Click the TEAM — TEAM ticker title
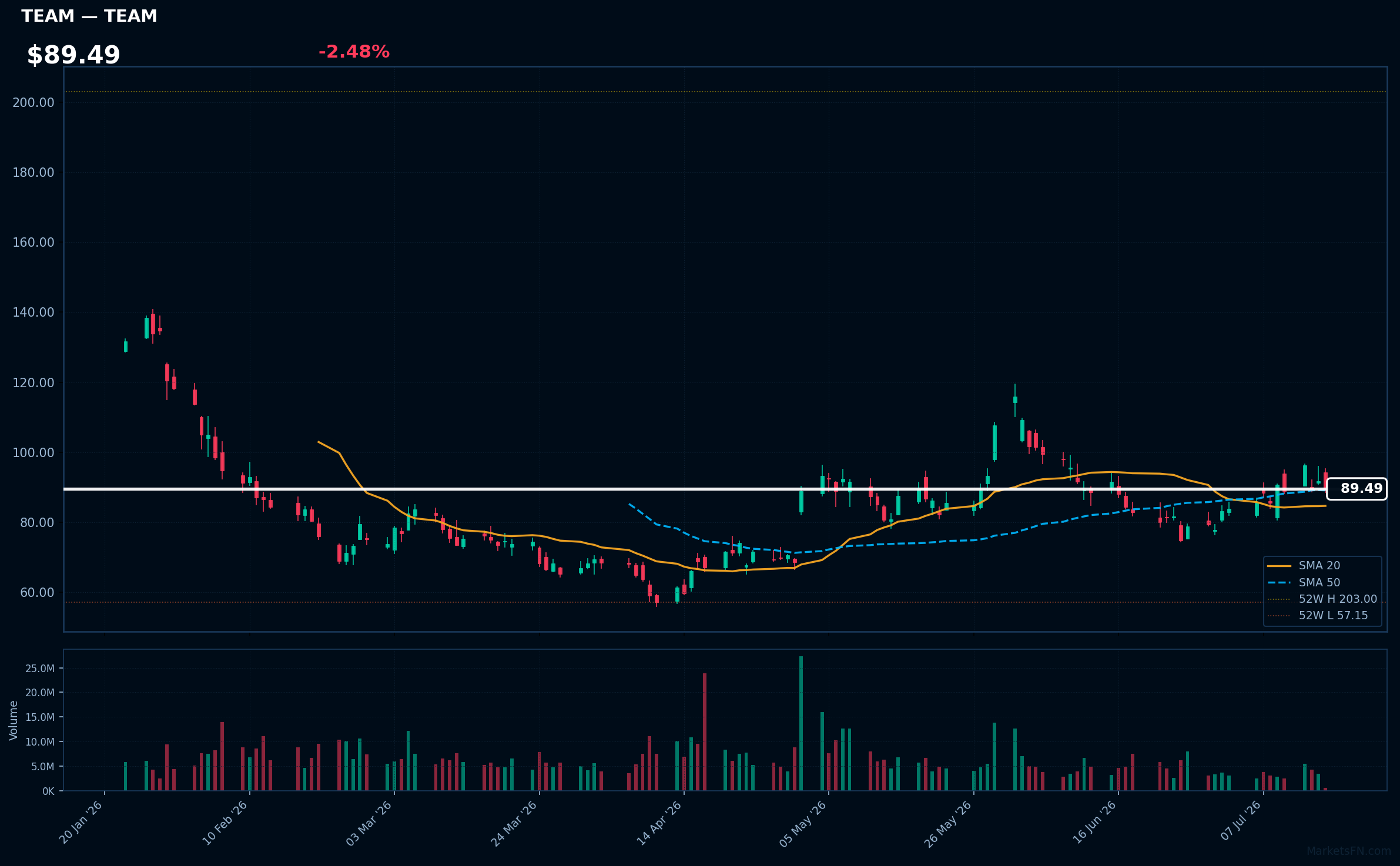Viewport: 1400px width, 866px height. coord(89,16)
